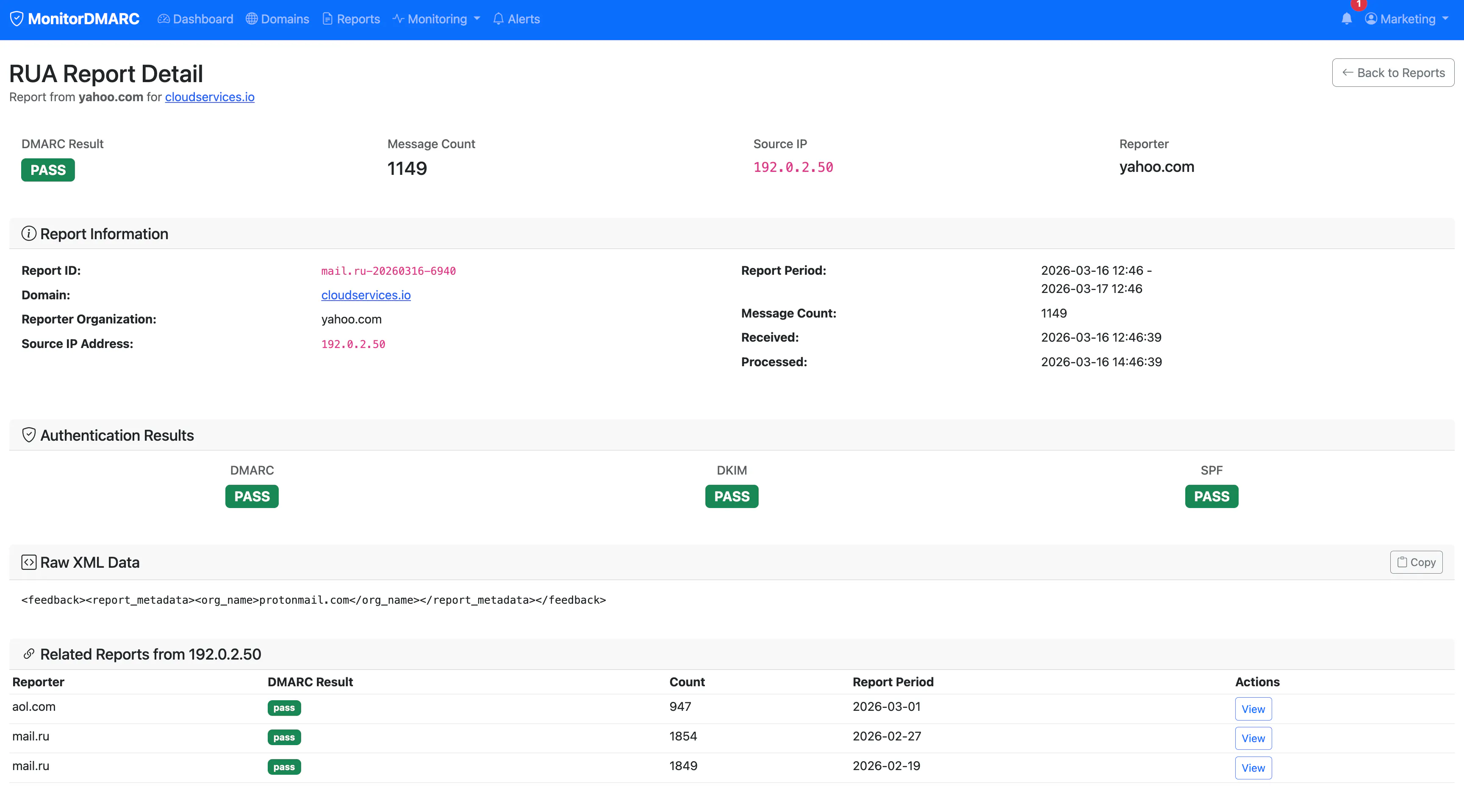1464x812 pixels.
Task: Click the count 947 cell
Action: click(680, 707)
